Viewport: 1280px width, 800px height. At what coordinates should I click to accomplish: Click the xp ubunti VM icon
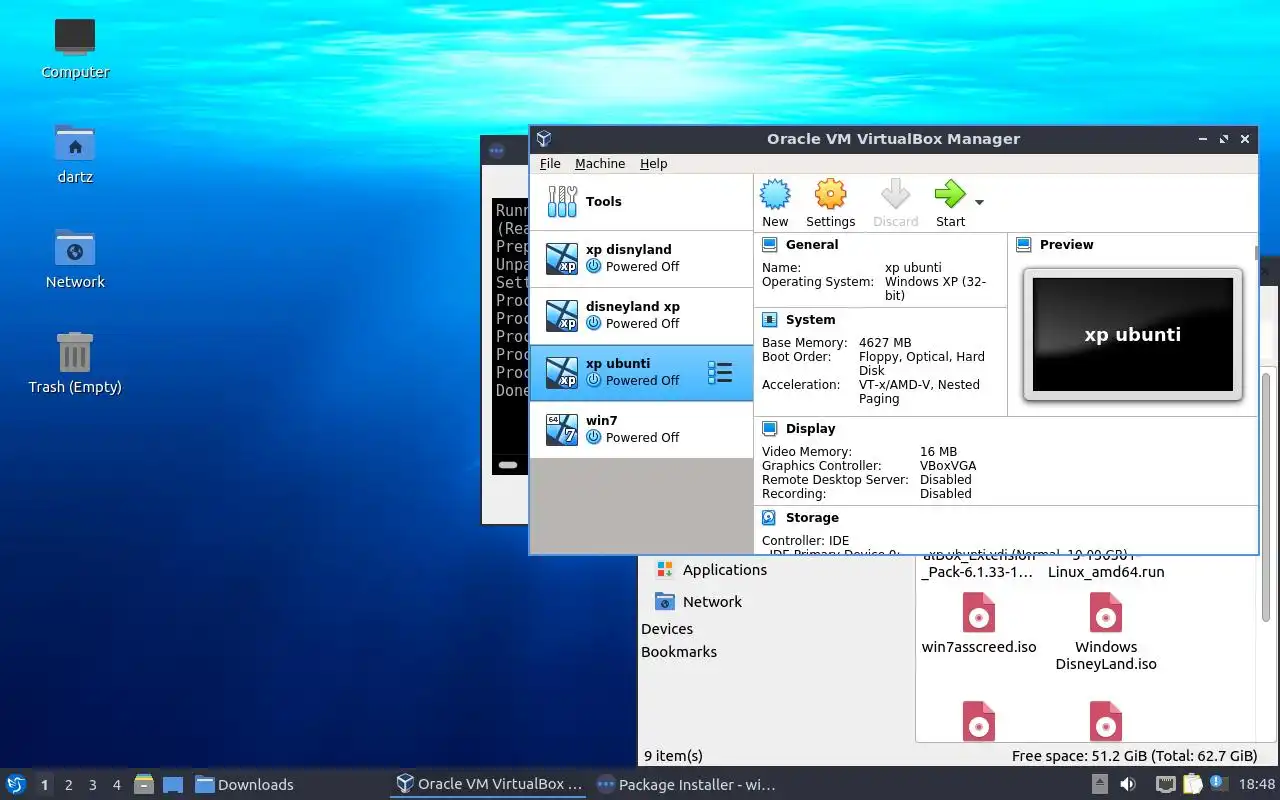[x=562, y=372]
